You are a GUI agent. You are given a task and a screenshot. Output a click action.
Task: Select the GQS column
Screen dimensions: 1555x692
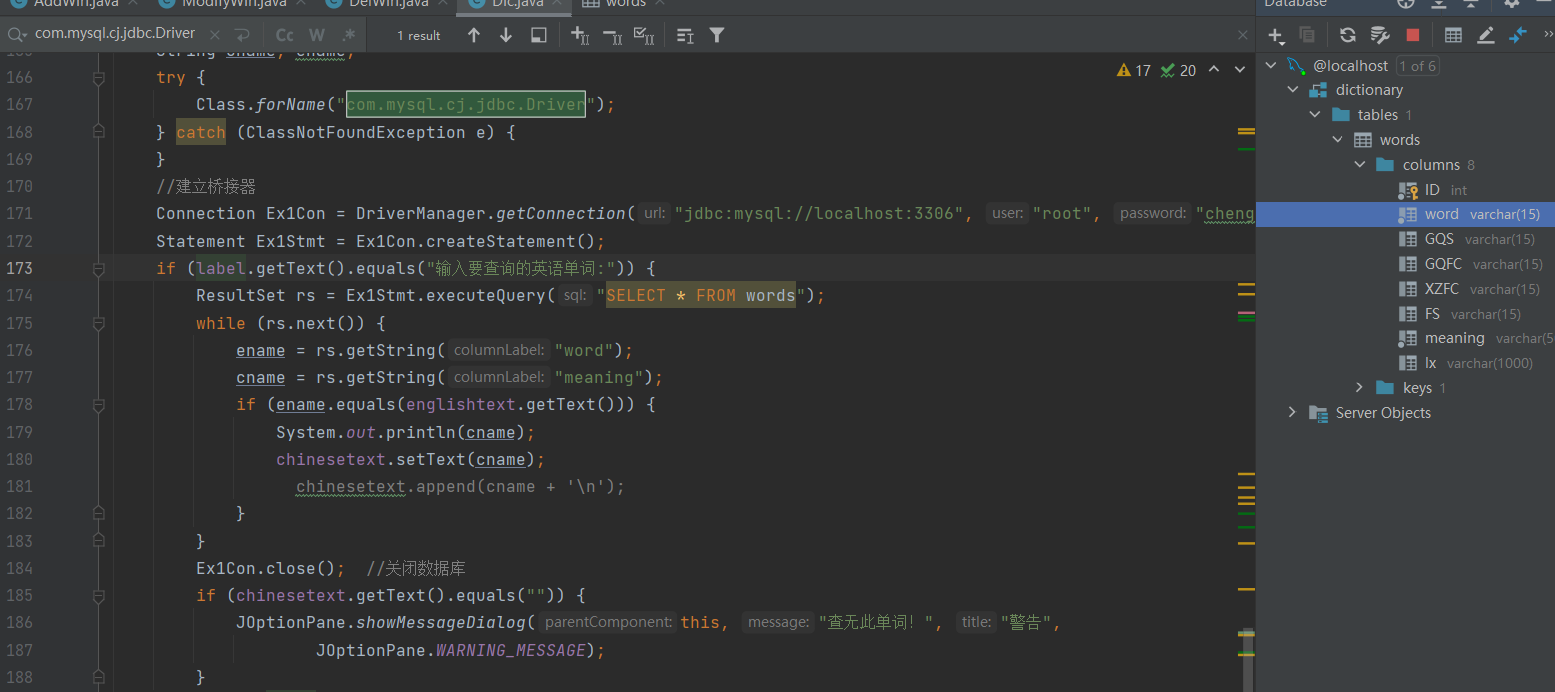[1405, 239]
